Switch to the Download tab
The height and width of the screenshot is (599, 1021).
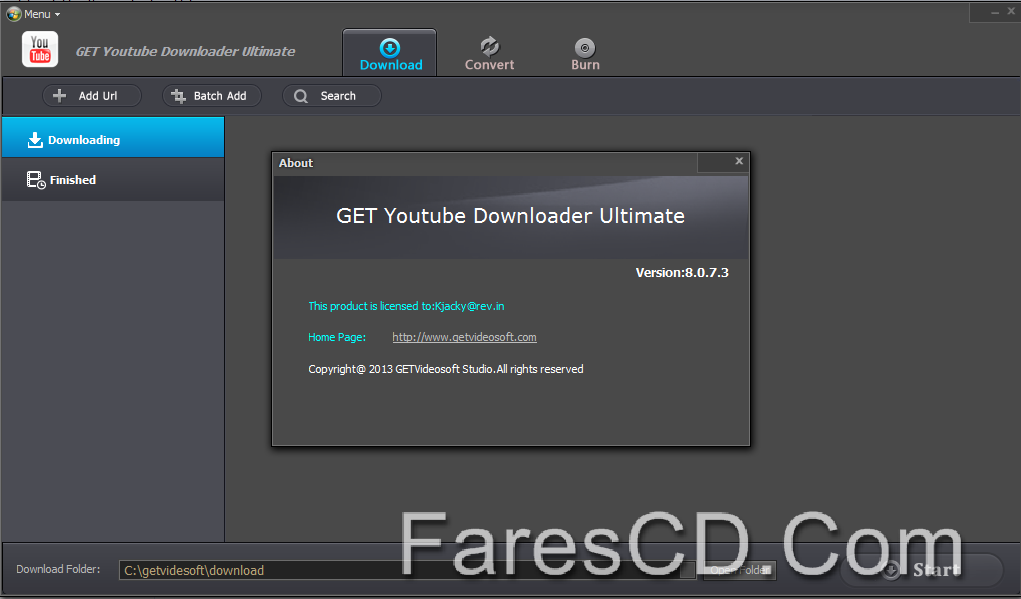pos(390,53)
